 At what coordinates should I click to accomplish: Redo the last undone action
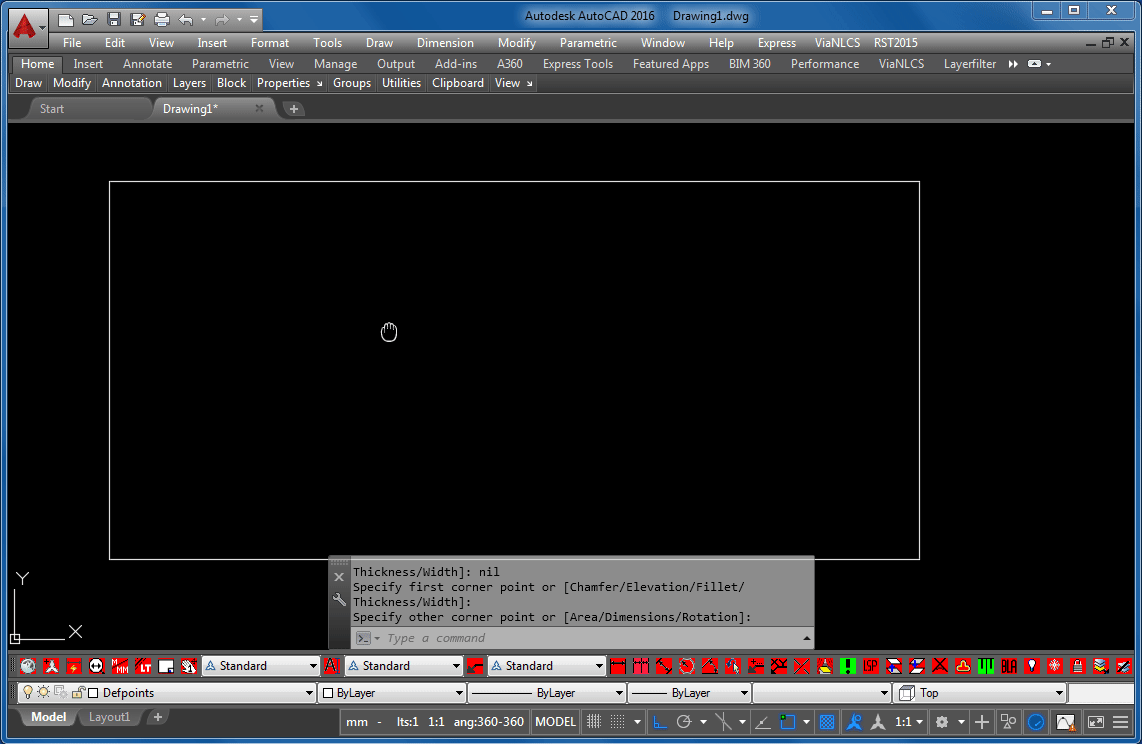coord(222,20)
